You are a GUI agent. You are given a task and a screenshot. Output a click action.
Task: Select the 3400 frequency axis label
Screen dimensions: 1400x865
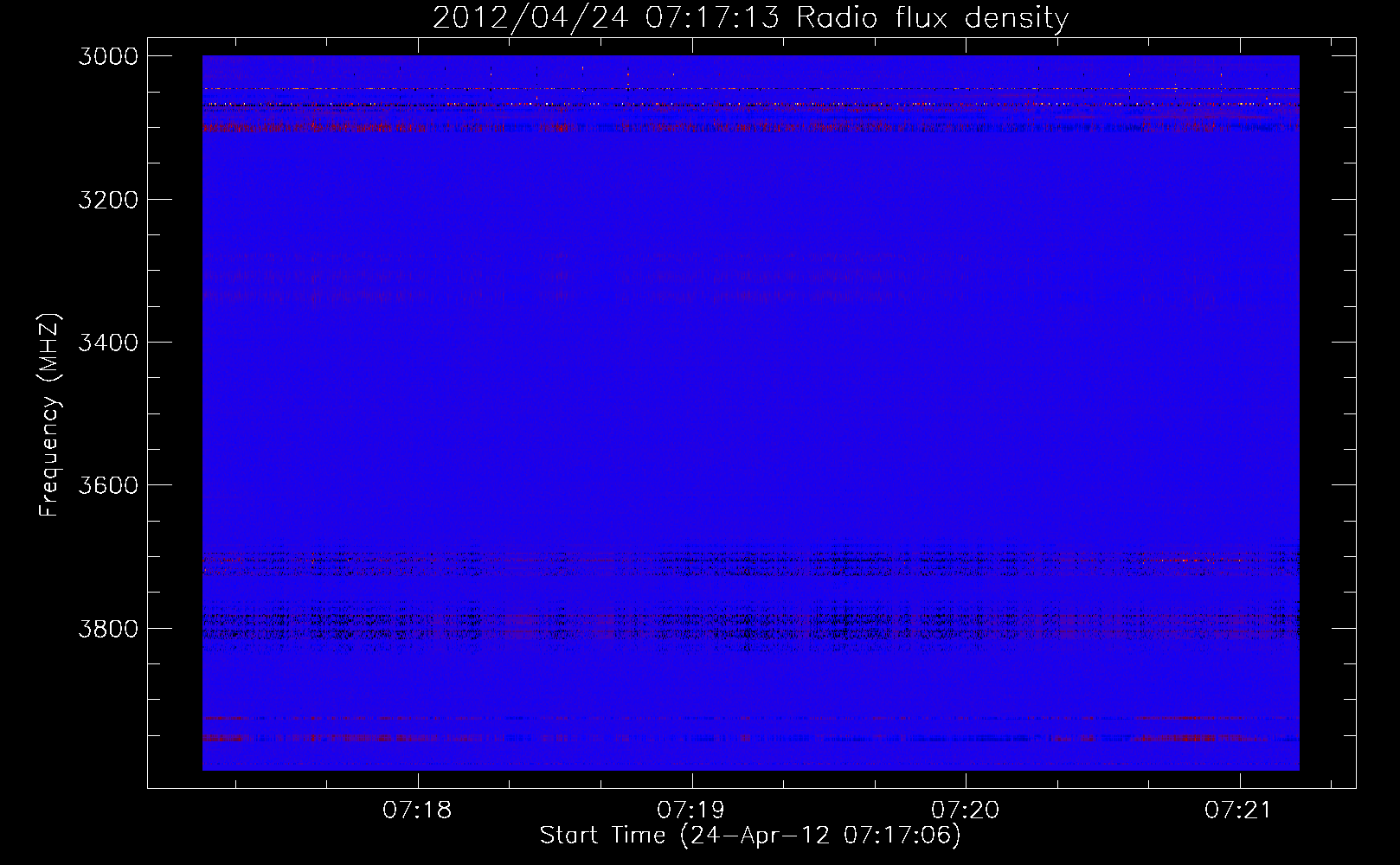[x=108, y=343]
